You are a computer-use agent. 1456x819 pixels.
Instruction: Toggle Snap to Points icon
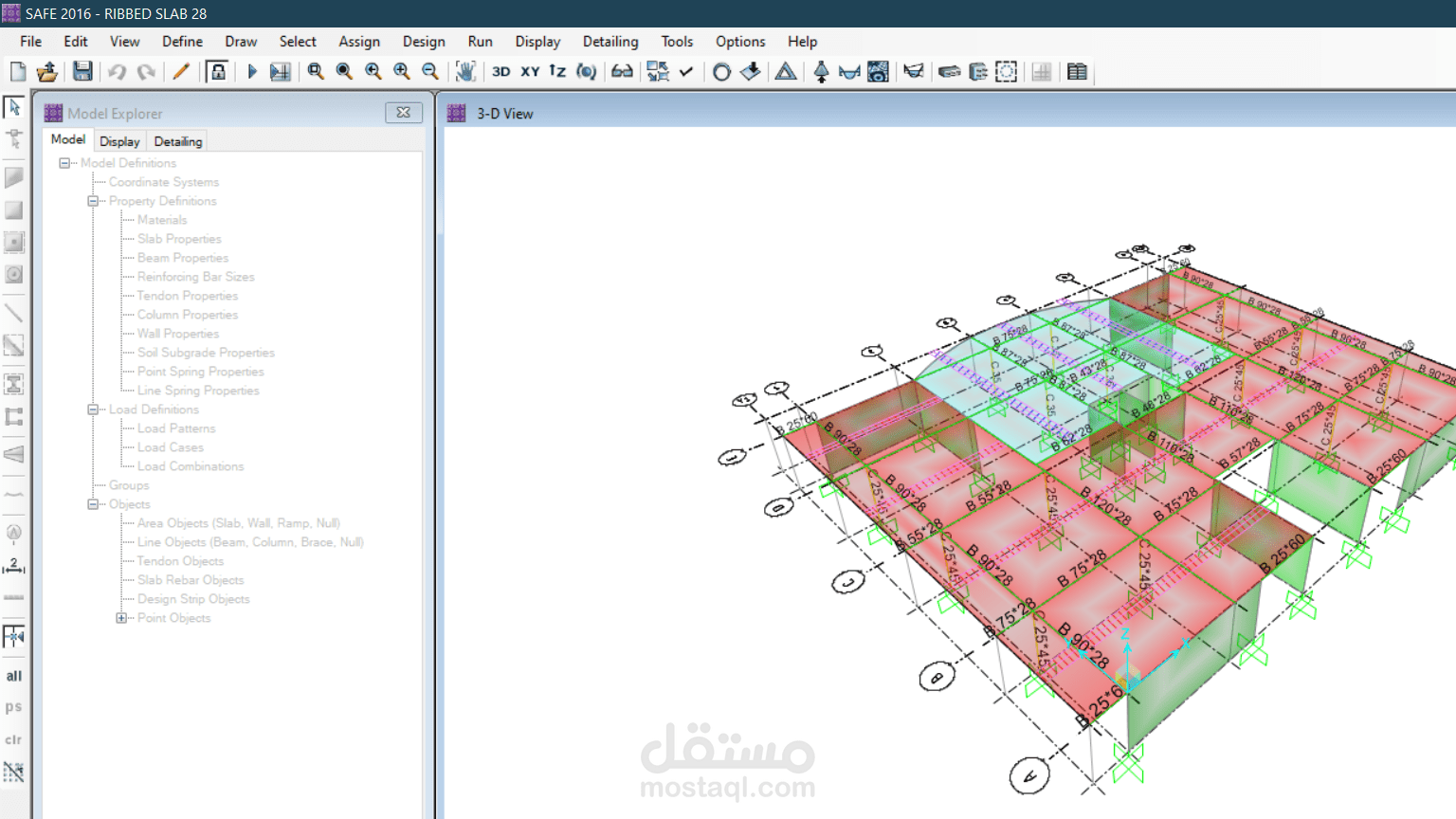(x=14, y=636)
